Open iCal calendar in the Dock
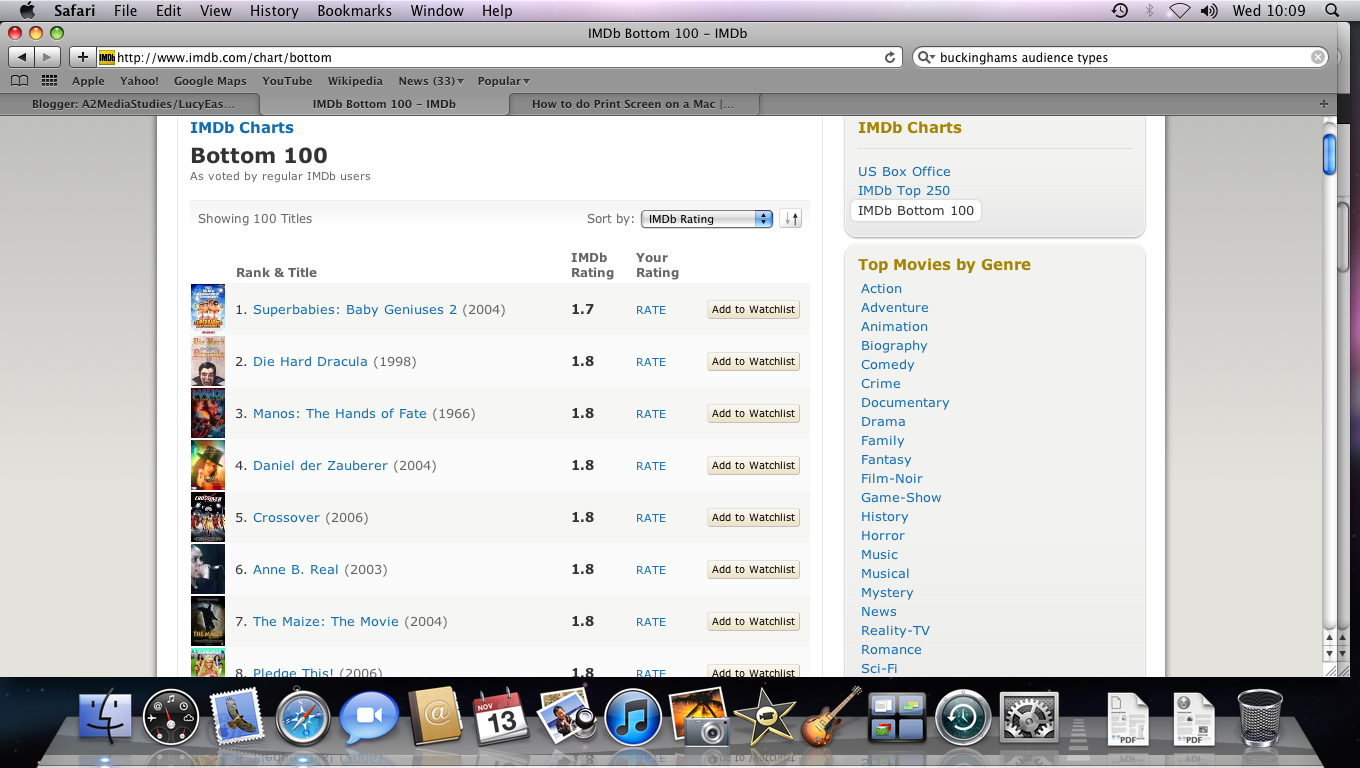The height and width of the screenshot is (768, 1360). [501, 716]
